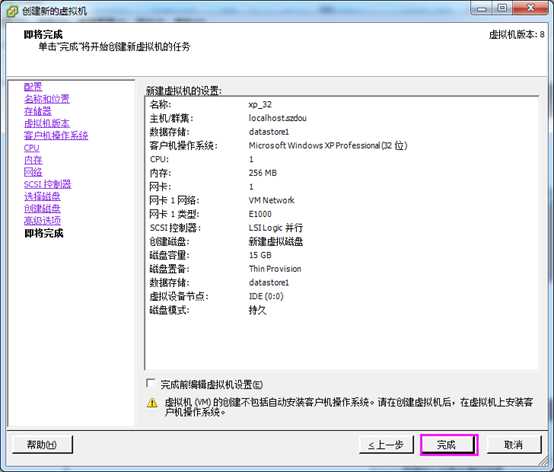Image resolution: width=554 pixels, height=472 pixels.
Task: Minimize the wizard window
Action: [482, 7]
